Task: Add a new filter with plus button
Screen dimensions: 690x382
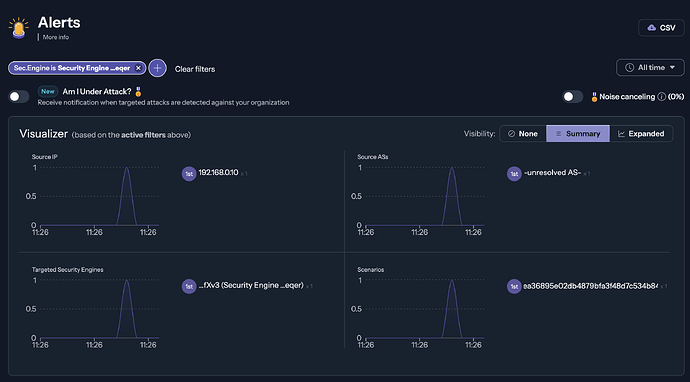Action: pyautogui.click(x=158, y=68)
